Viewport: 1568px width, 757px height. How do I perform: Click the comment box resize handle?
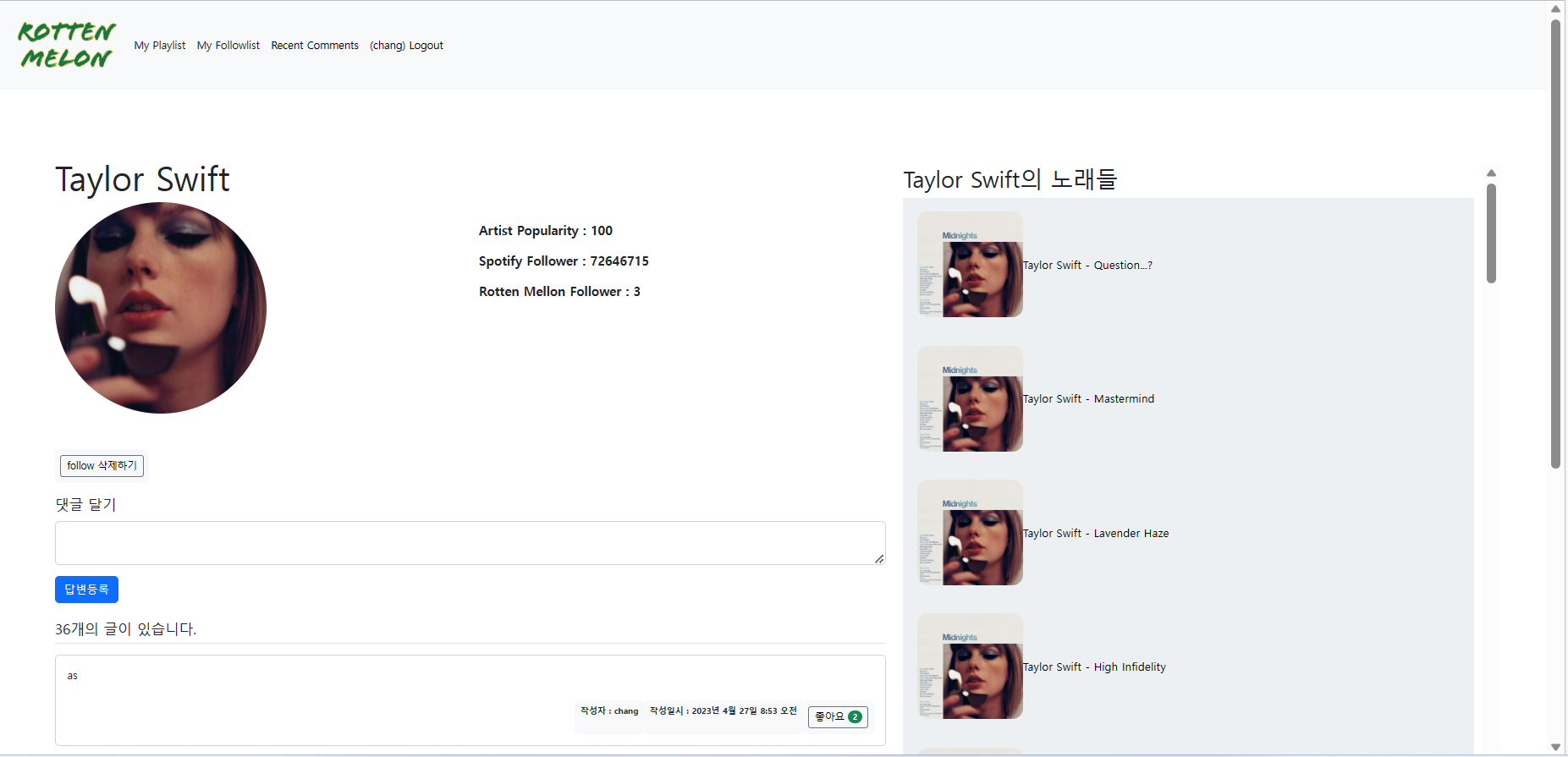(x=879, y=558)
